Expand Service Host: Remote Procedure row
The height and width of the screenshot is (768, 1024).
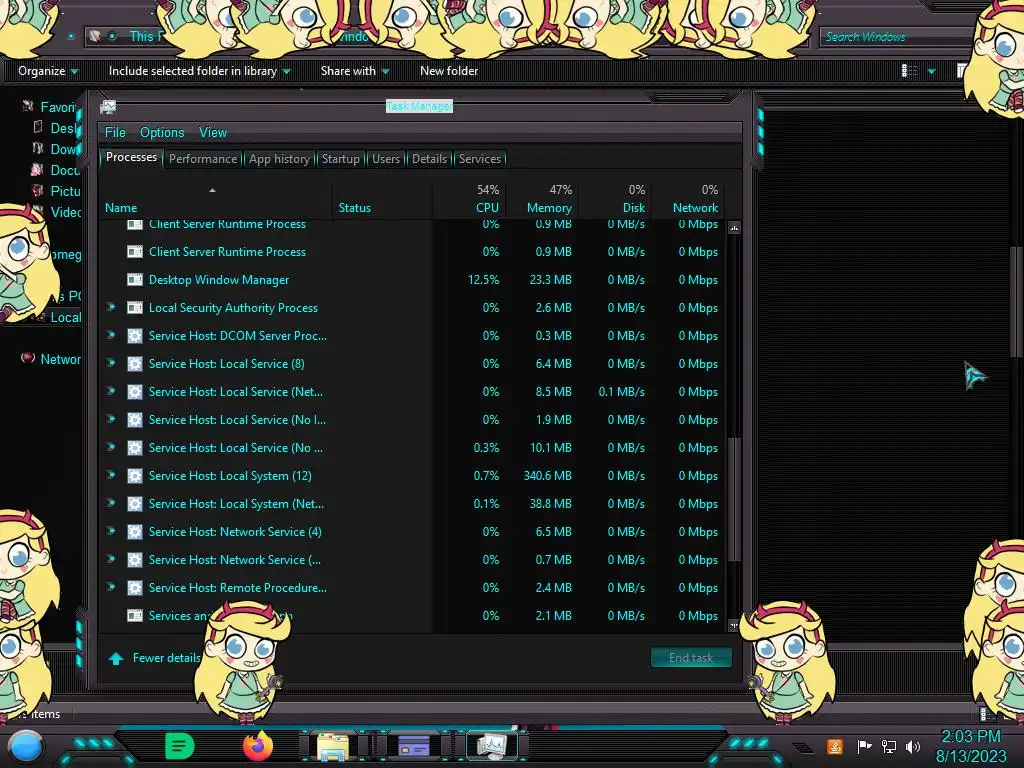pos(111,587)
